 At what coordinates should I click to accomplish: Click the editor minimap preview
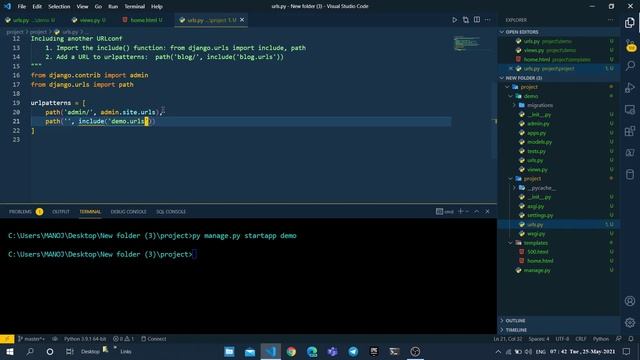pyautogui.click(x=467, y=43)
